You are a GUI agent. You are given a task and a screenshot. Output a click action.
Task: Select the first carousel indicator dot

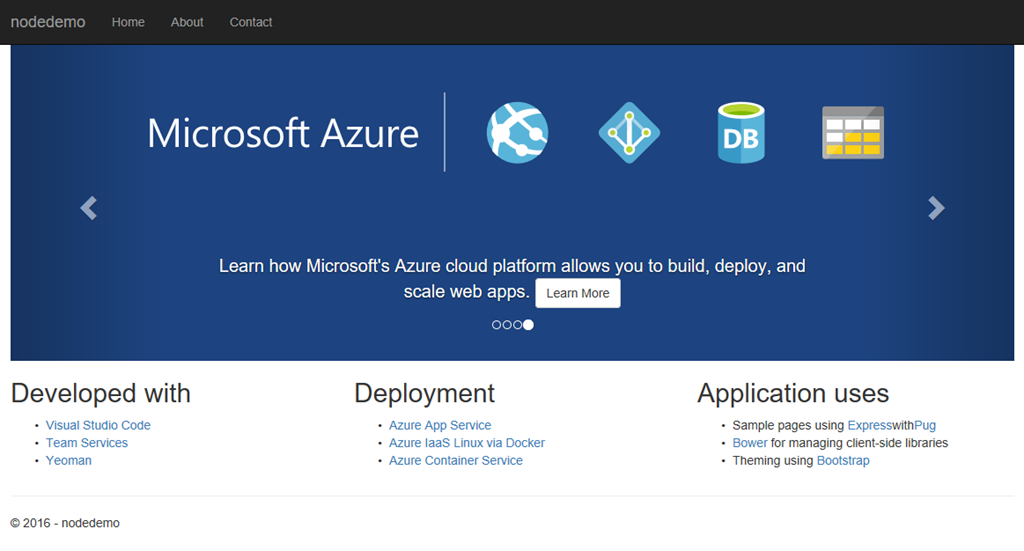tap(496, 325)
